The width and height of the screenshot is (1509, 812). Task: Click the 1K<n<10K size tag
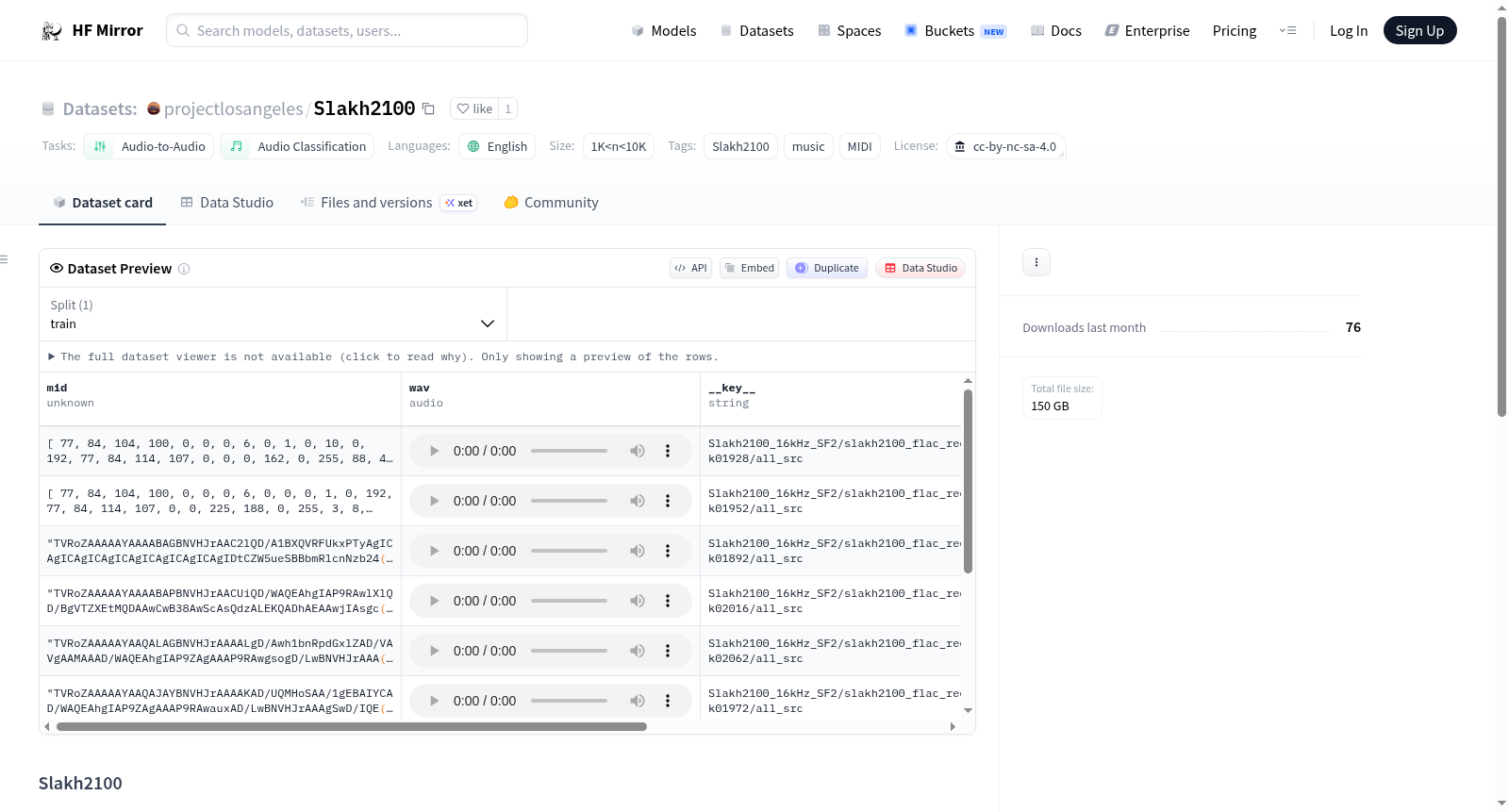619,146
